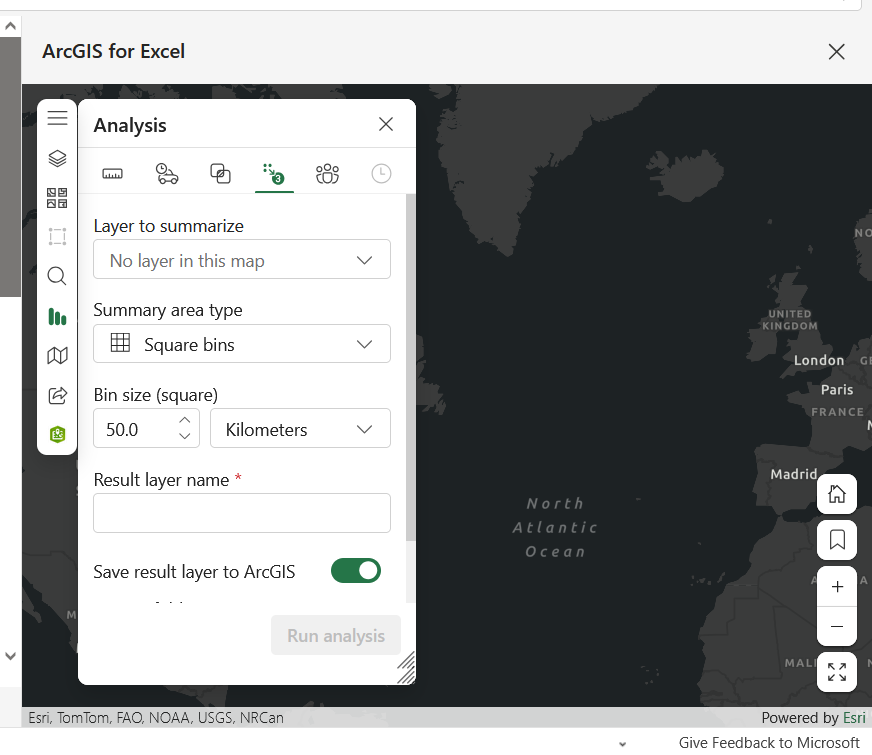The height and width of the screenshot is (755, 872).
Task: Open the share tool in the sidebar
Action: coord(57,395)
